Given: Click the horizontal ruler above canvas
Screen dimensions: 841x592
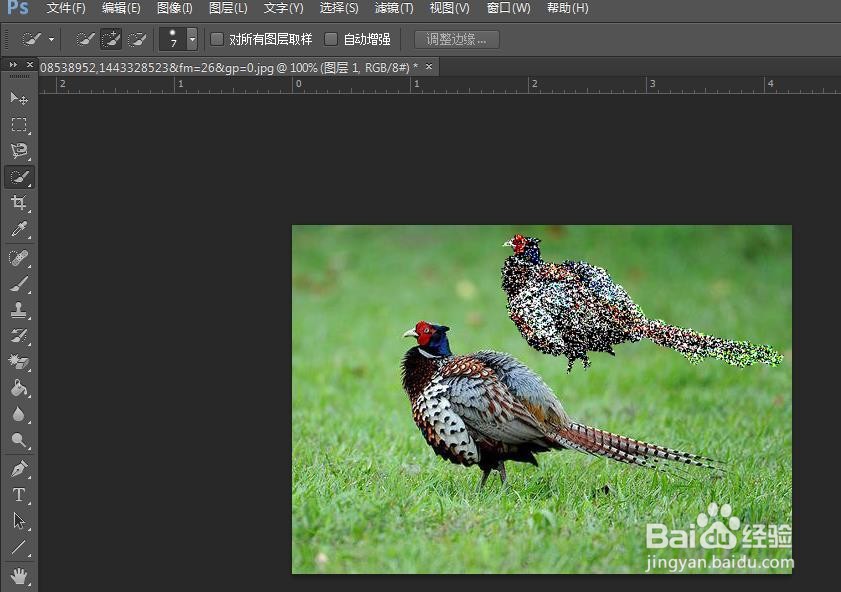Looking at the screenshot, I should (440, 85).
